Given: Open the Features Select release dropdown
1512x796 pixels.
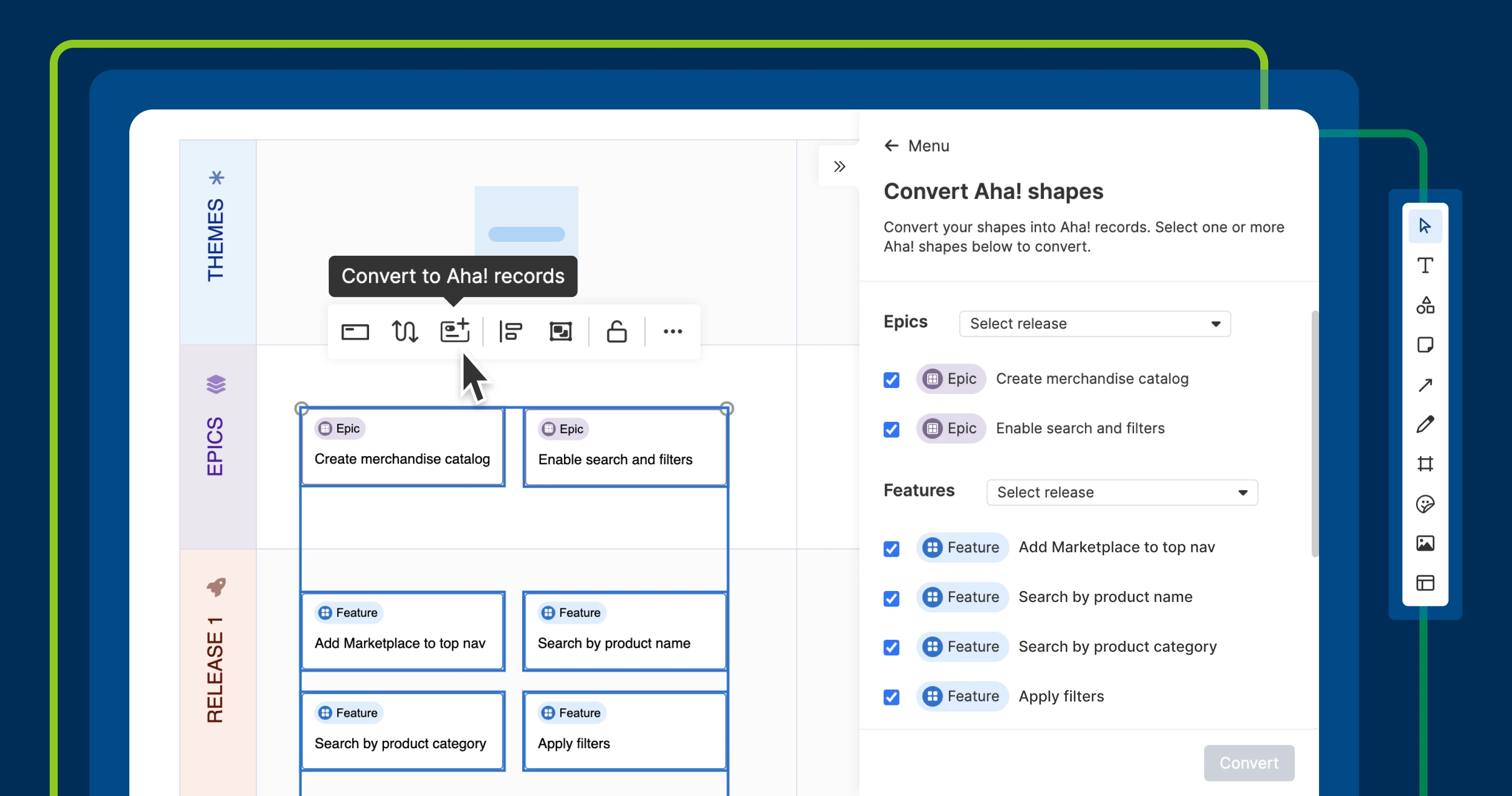Looking at the screenshot, I should point(1121,492).
